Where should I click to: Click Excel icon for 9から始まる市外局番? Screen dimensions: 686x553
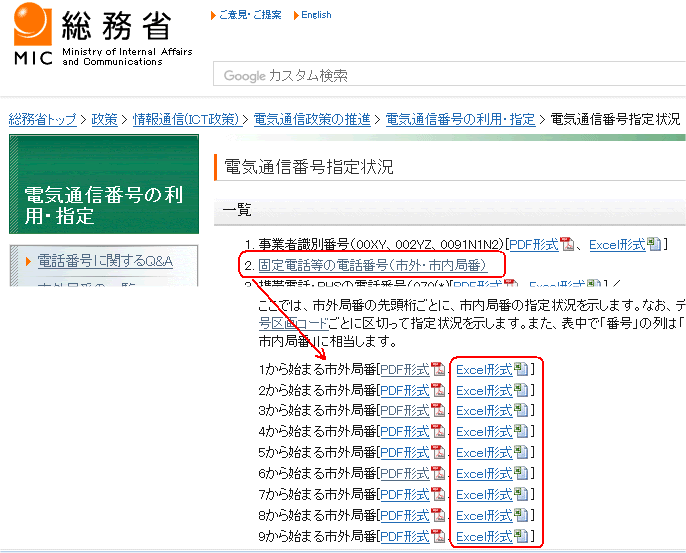pyautogui.click(x=521, y=536)
